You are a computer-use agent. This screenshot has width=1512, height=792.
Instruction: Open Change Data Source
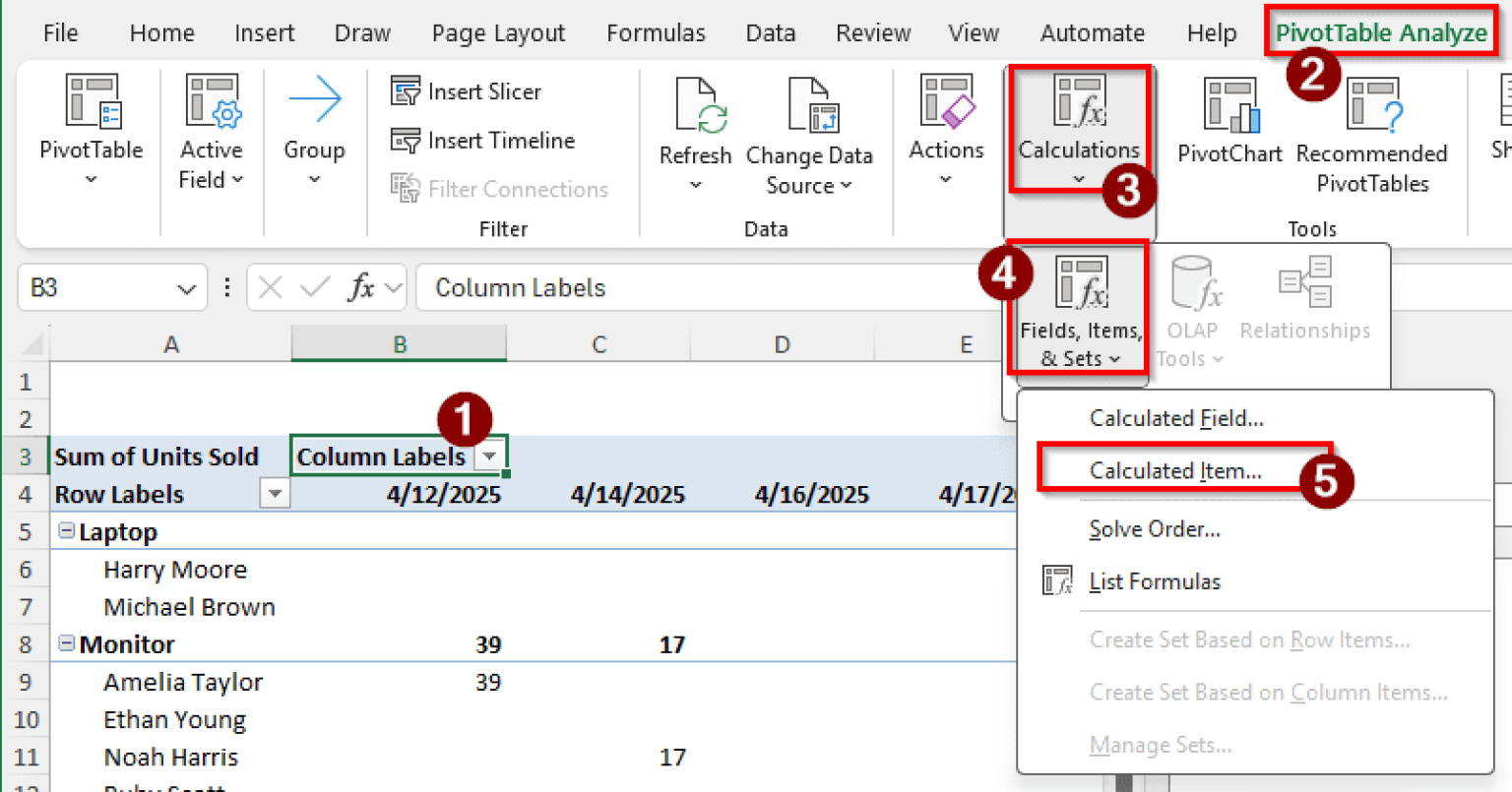click(x=809, y=106)
